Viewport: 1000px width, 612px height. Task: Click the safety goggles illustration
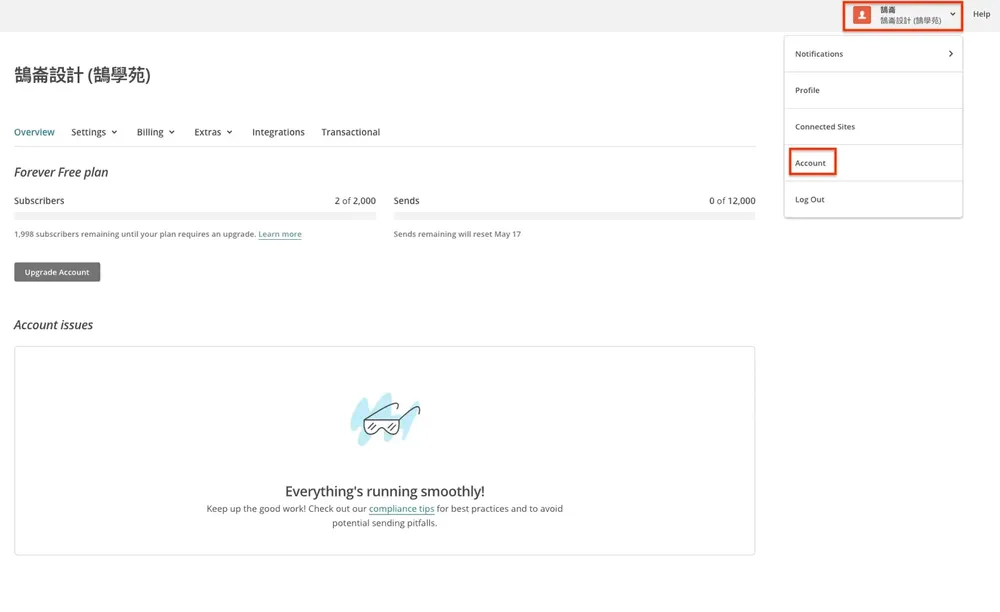(385, 419)
